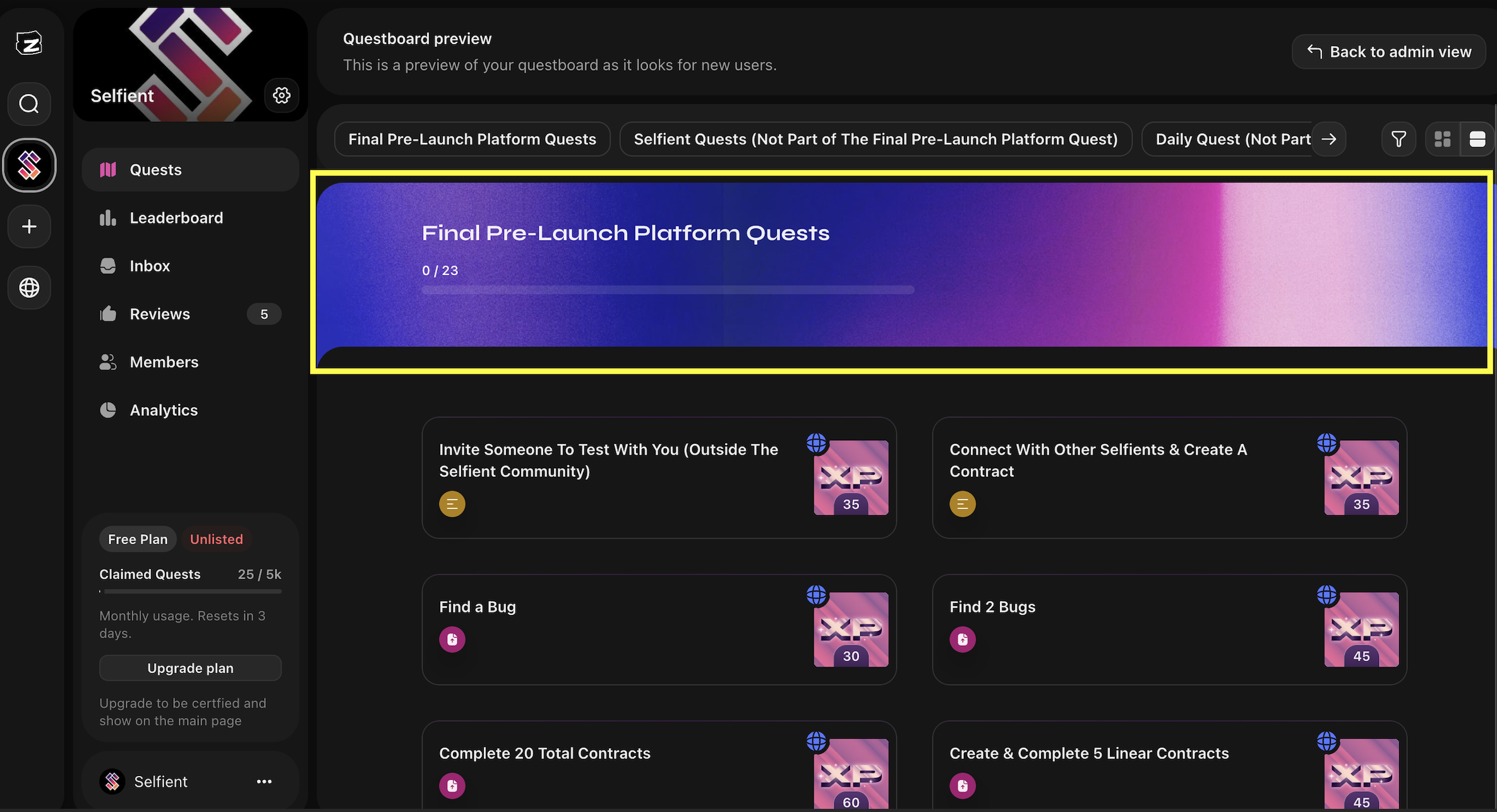Click XP 45 reward thumbnail for Find 2 Bugs
1497x812 pixels.
[1361, 630]
